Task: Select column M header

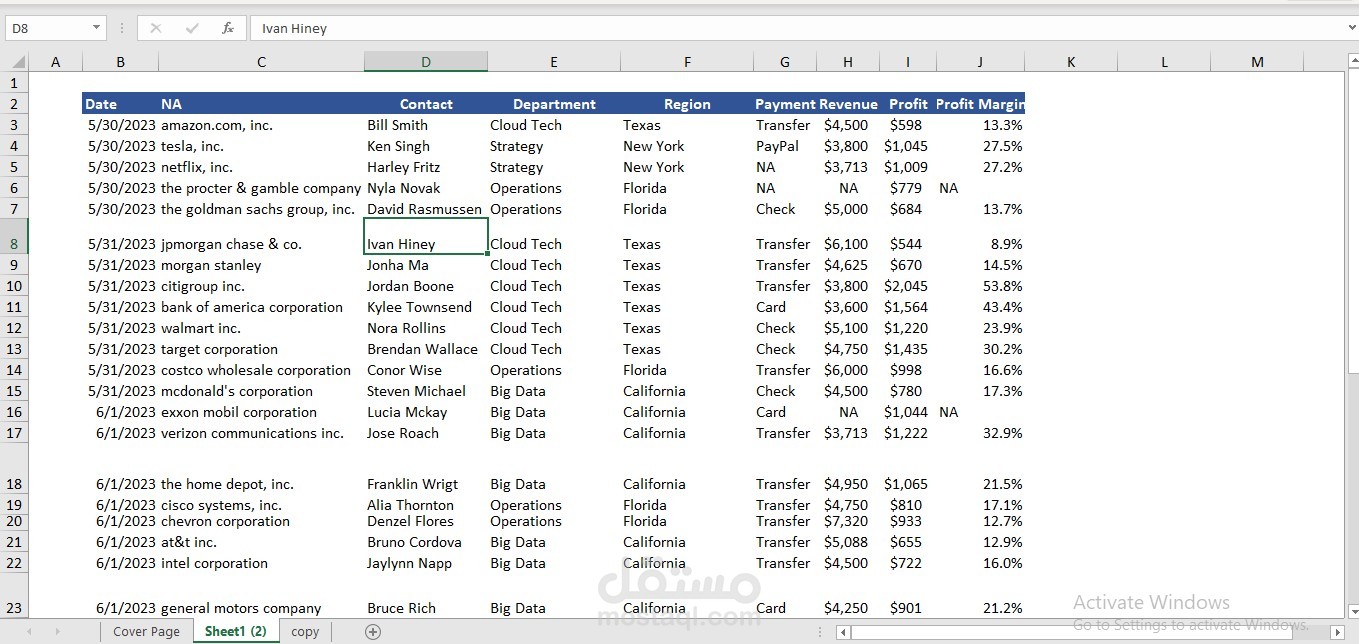Action: click(1257, 62)
